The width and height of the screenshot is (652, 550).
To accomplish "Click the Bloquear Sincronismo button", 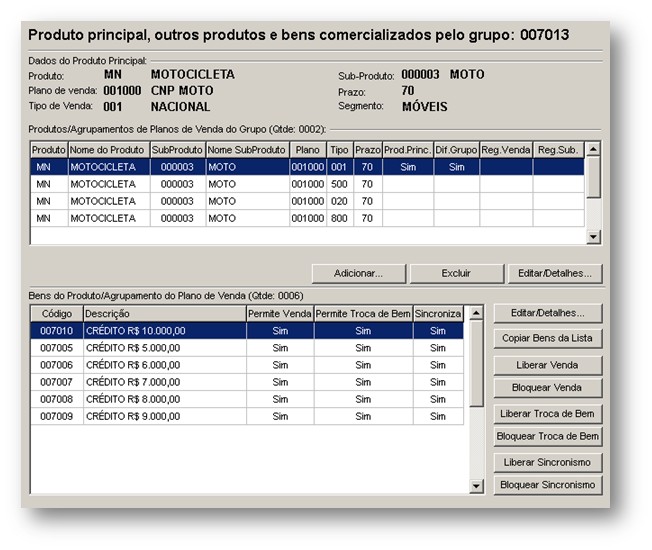I will pos(548,485).
